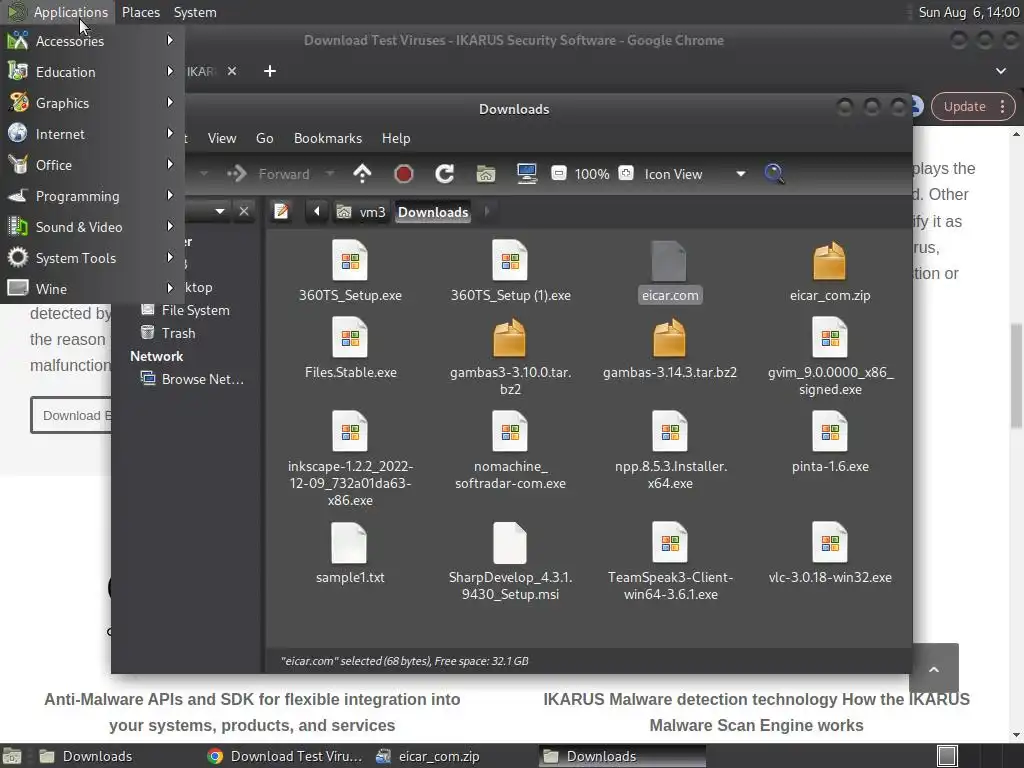The image size is (1024, 768).
Task: Open Chrome tab search dropdown chevron
Action: [1000, 71]
